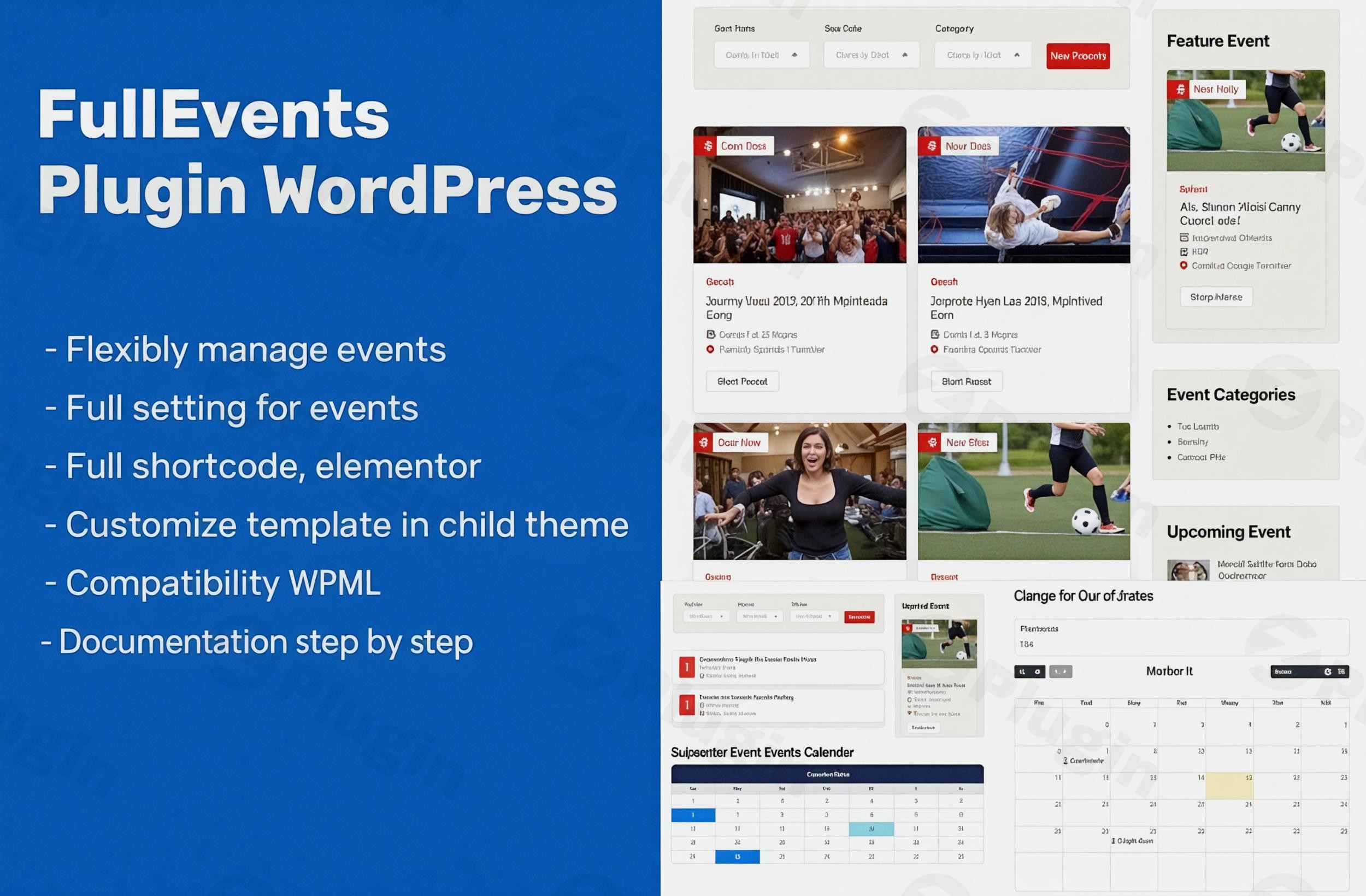Image resolution: width=1366 pixels, height=896 pixels.
Task: Open the second event title in the list view
Action: pyautogui.click(x=746, y=697)
